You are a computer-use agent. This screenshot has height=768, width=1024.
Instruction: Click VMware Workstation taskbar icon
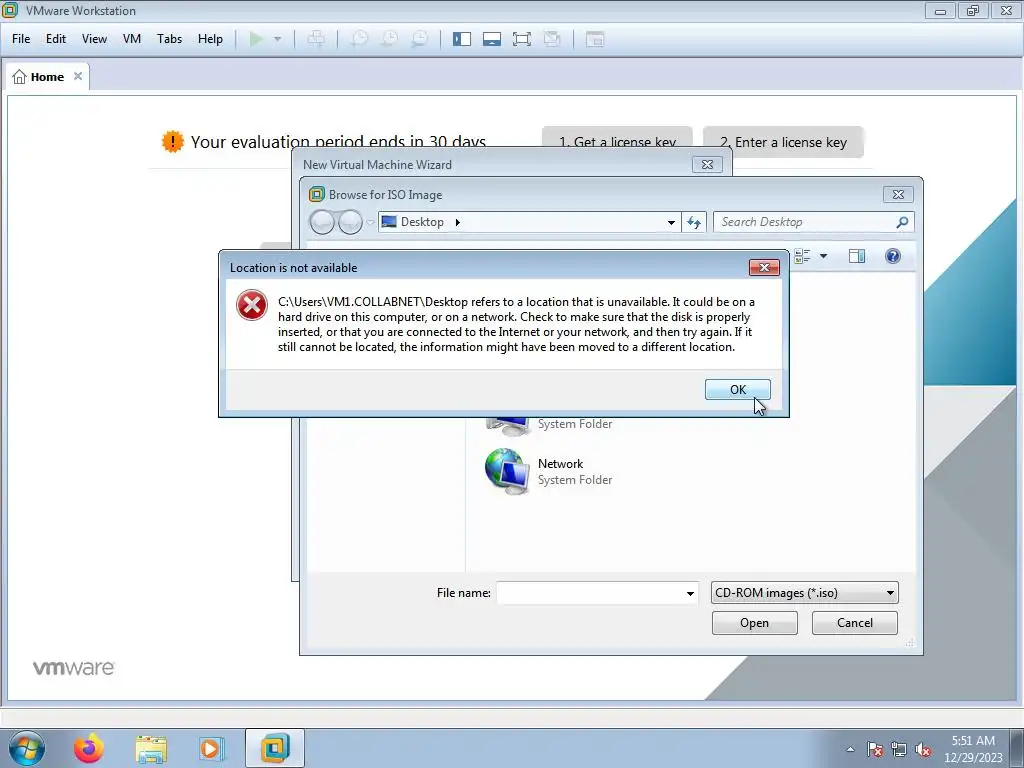tap(275, 748)
